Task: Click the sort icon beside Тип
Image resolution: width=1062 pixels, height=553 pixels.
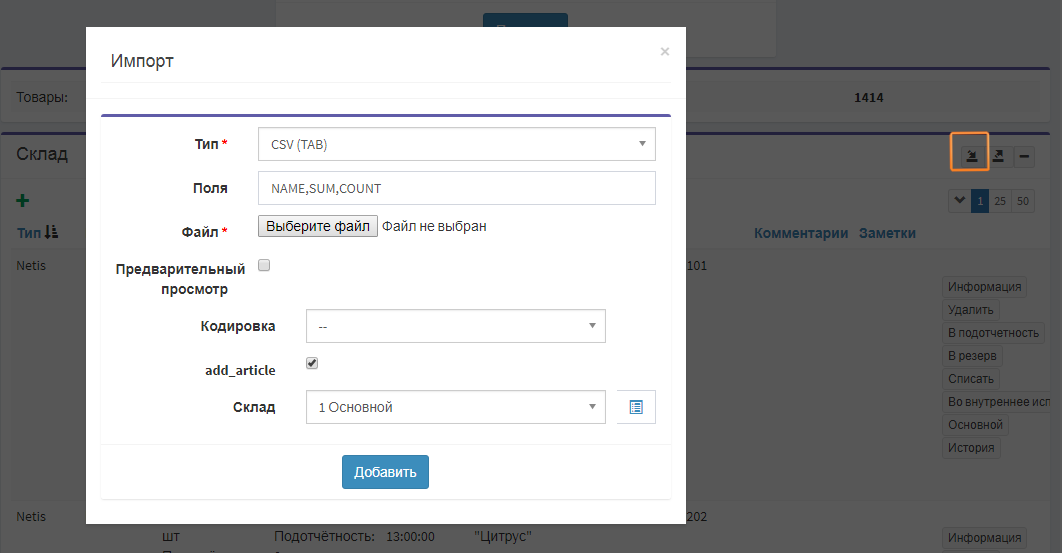Action: [52, 232]
